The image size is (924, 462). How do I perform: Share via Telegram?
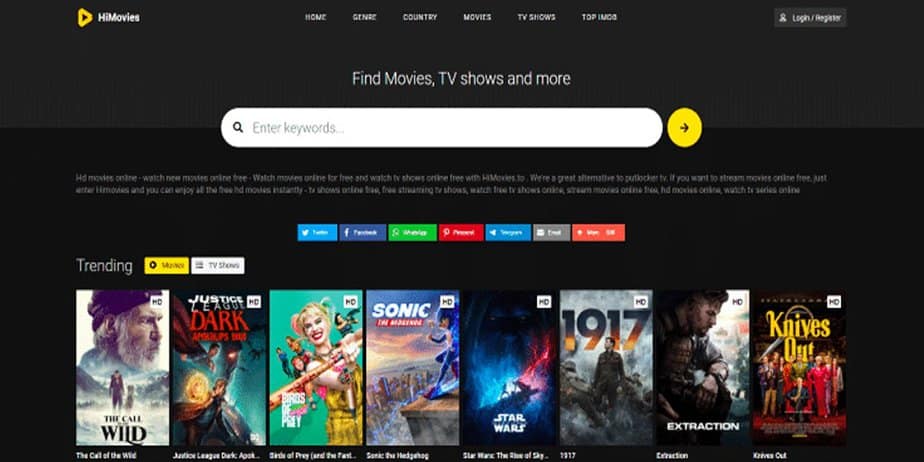pyautogui.click(x=508, y=232)
